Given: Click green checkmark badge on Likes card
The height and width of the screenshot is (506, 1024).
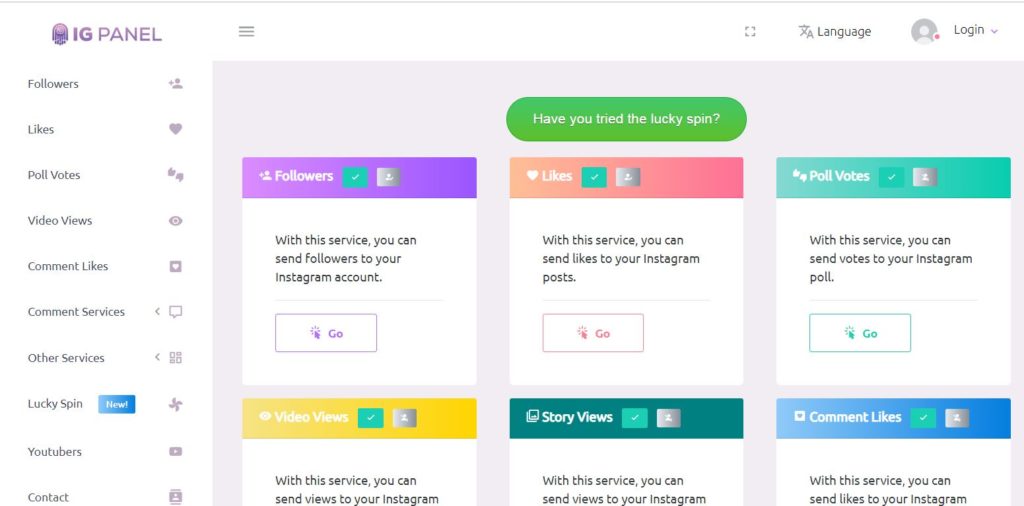Looking at the screenshot, I should [594, 177].
